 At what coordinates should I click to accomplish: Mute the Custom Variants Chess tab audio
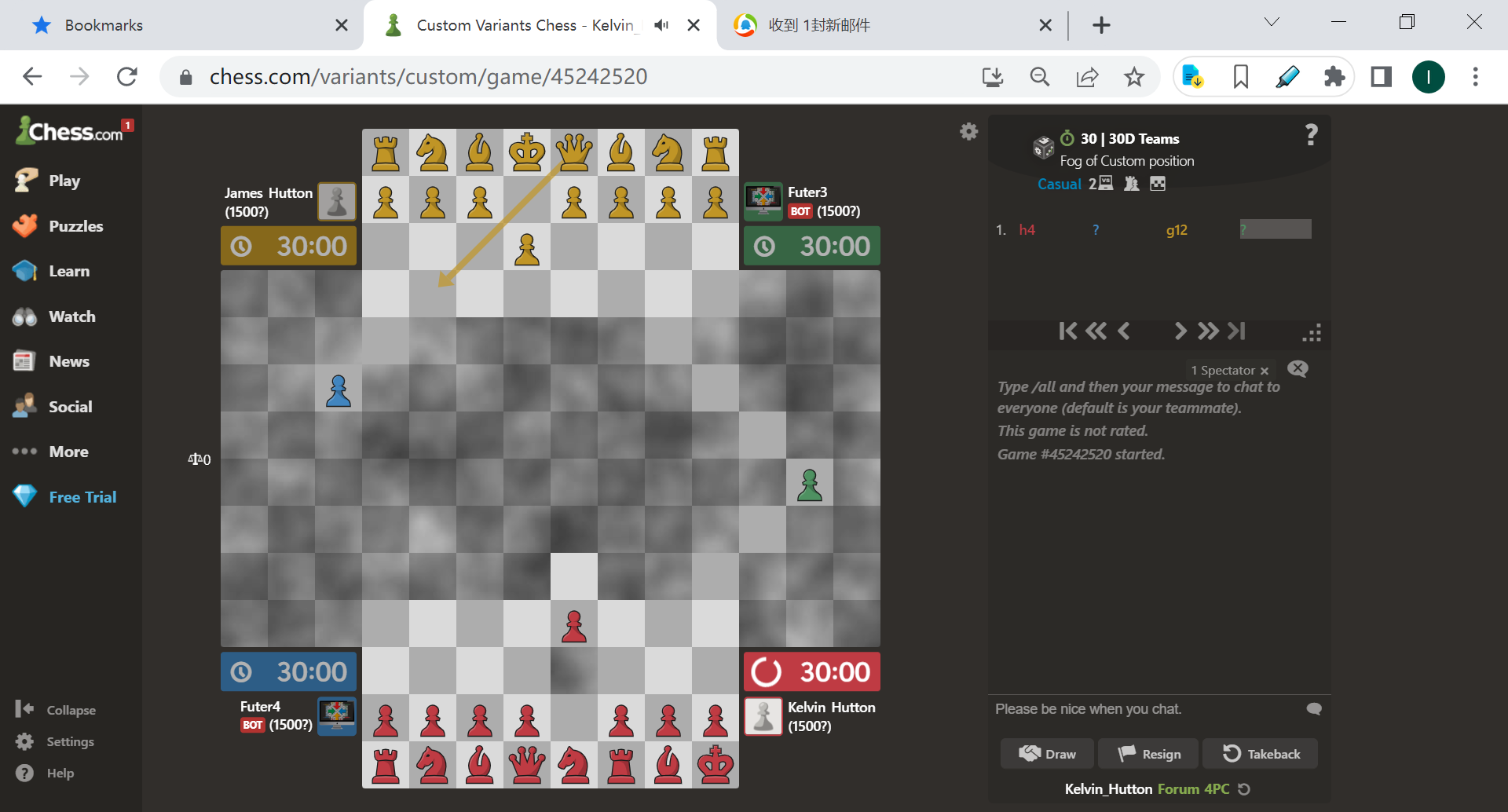click(x=661, y=25)
